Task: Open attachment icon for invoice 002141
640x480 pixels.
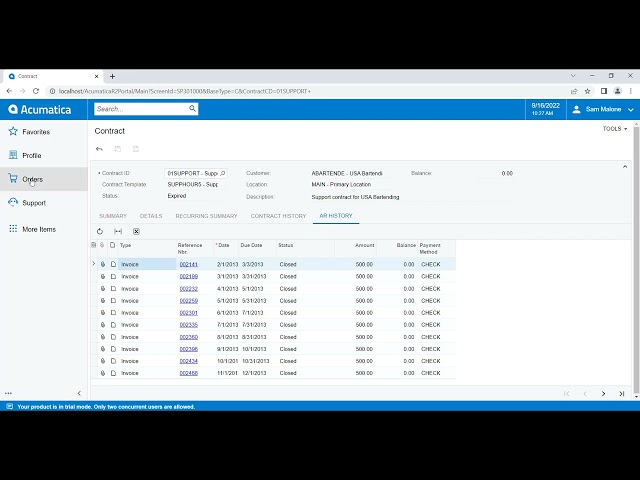Action: click(103, 264)
